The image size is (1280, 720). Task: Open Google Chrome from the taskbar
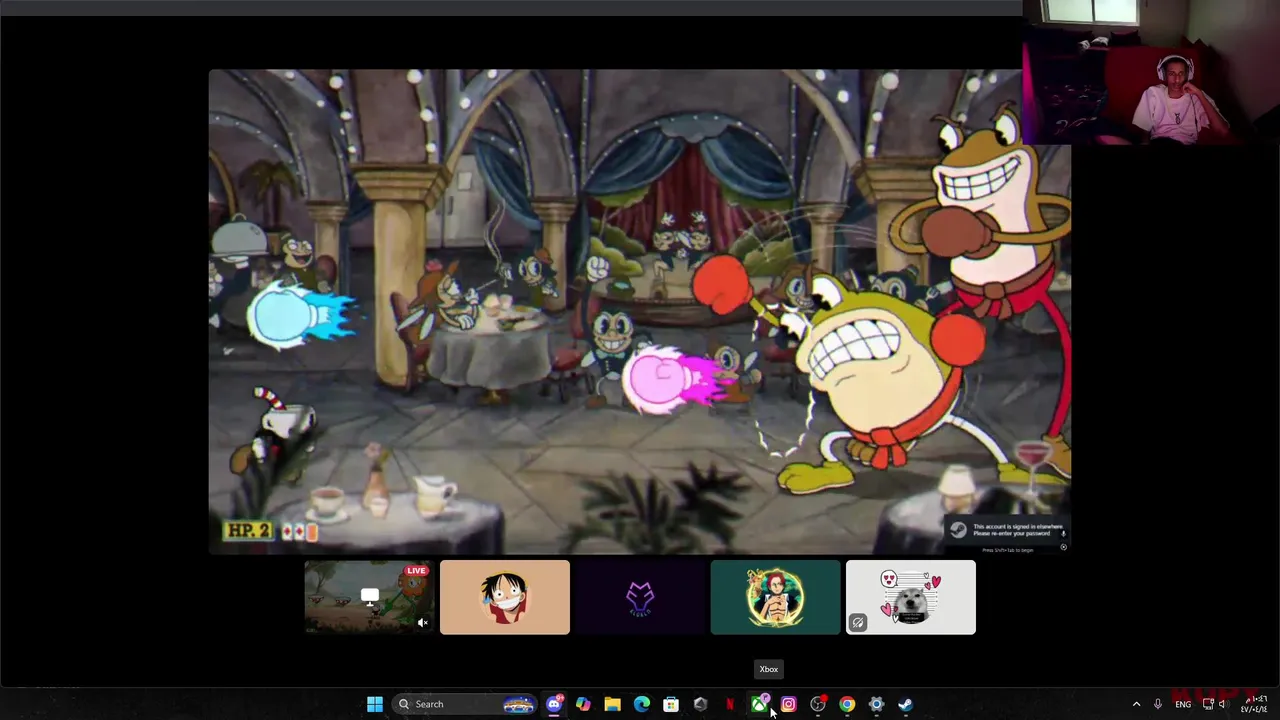[x=847, y=704]
